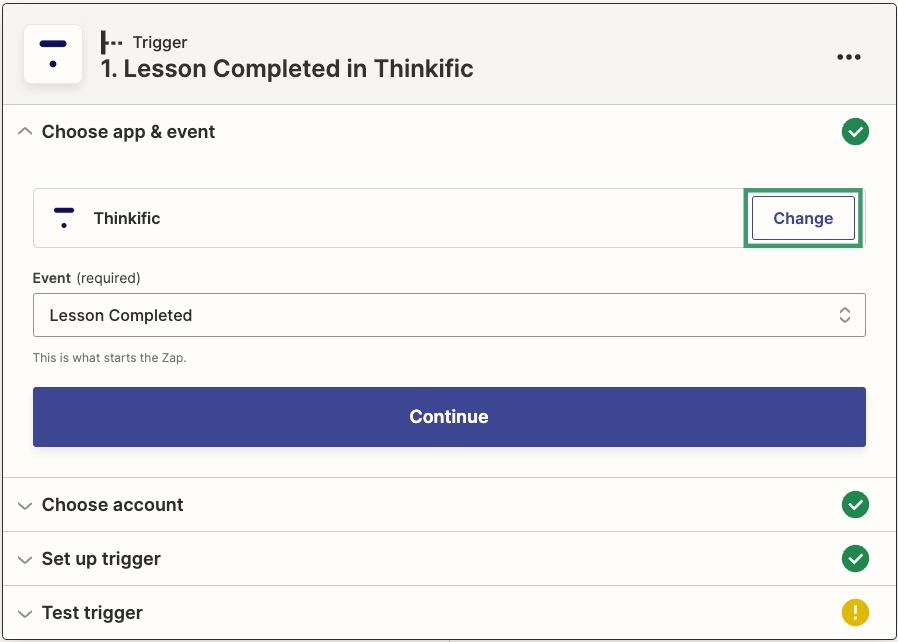Expand the Choose account section chevron
The height and width of the screenshot is (642, 898).
25,506
